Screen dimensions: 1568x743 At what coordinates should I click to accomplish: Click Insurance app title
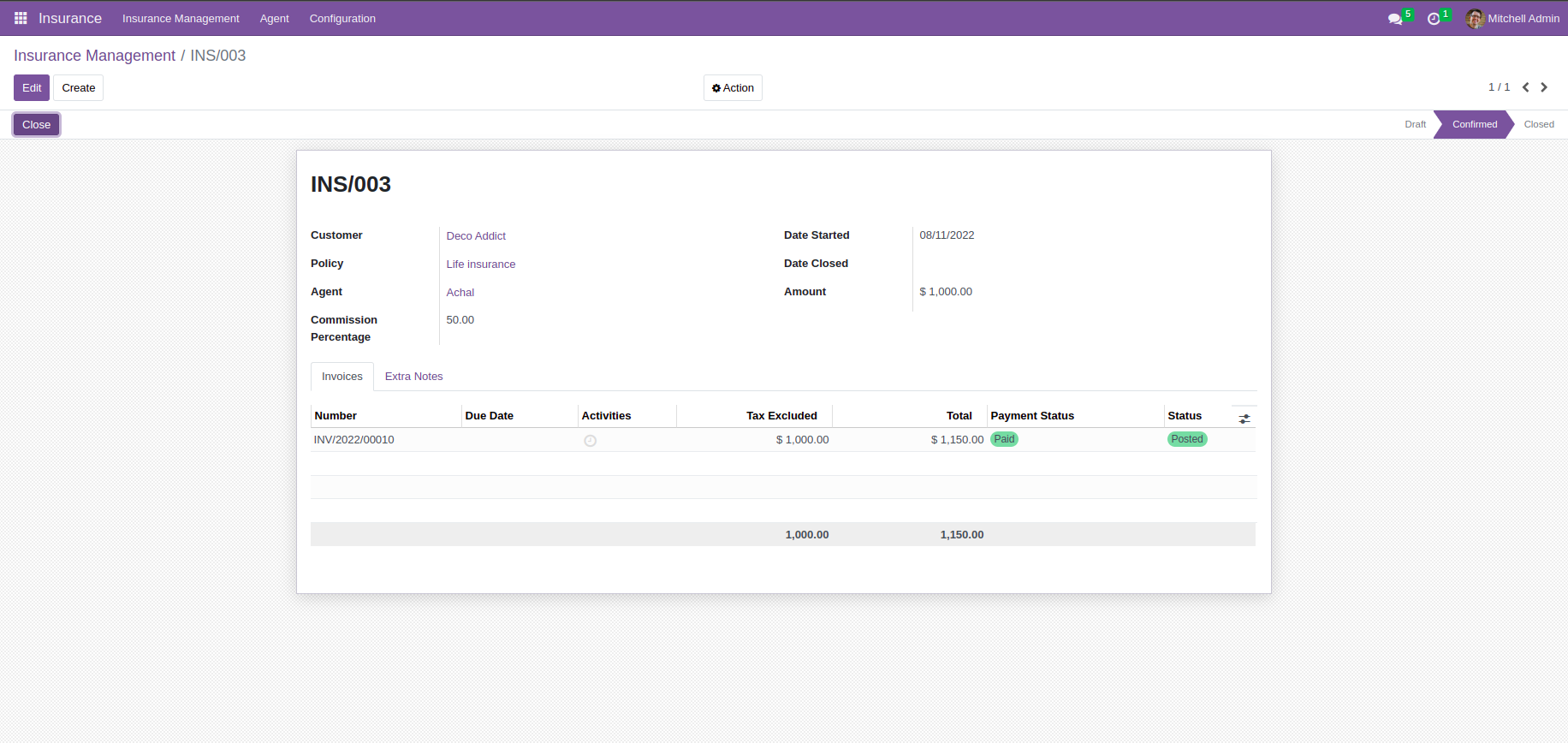coord(70,18)
